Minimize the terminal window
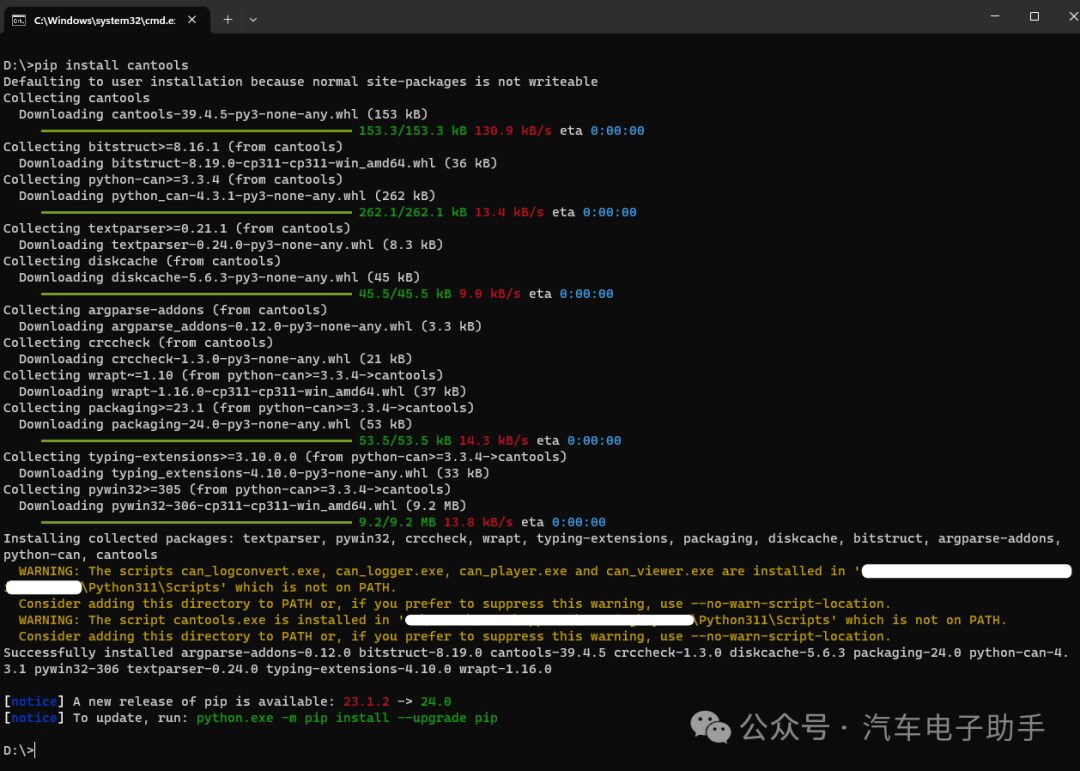The height and width of the screenshot is (771, 1080). [x=995, y=16]
